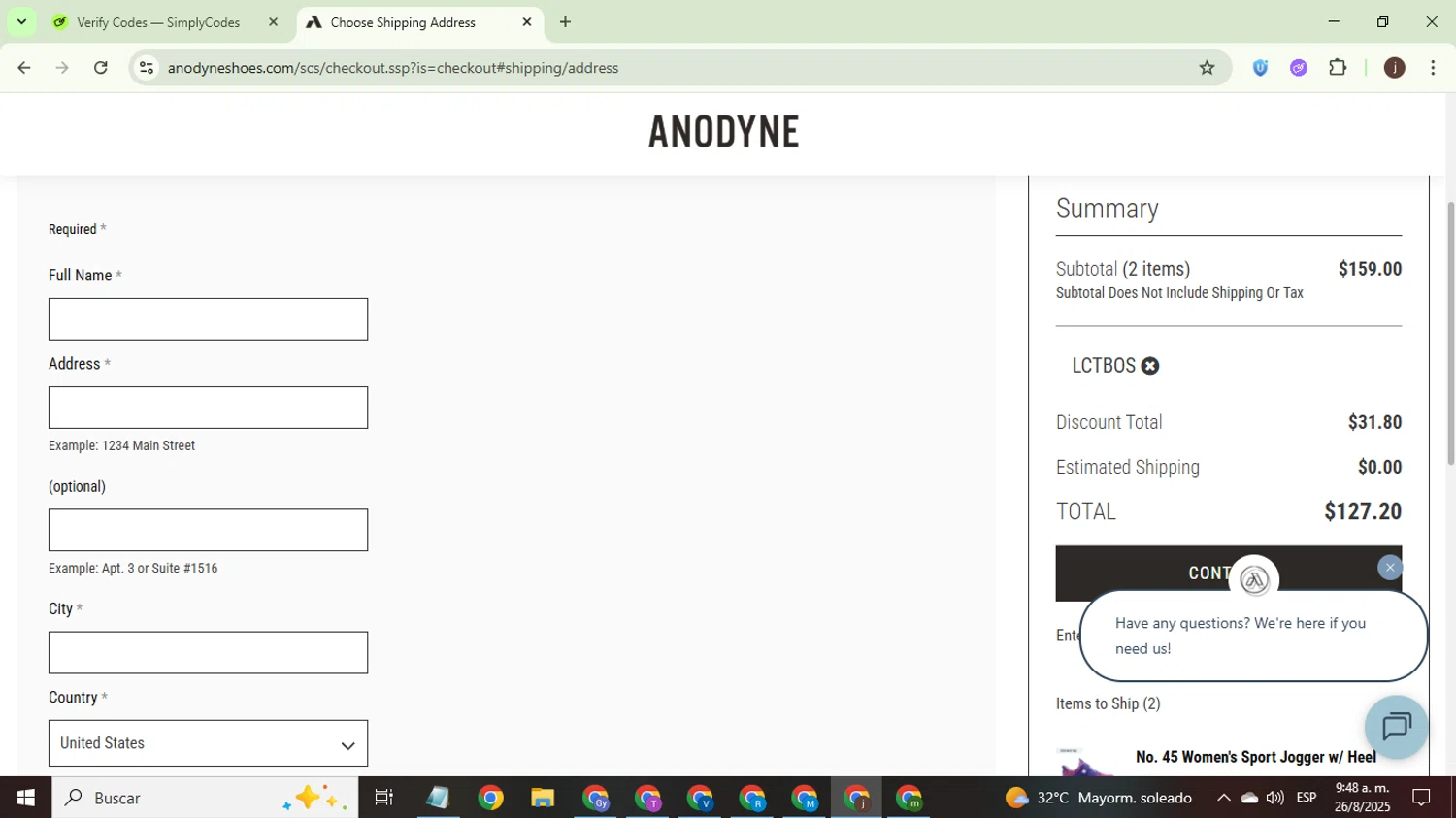The width and height of the screenshot is (1456, 818).
Task: Reload the checkout page
Action: point(100,68)
